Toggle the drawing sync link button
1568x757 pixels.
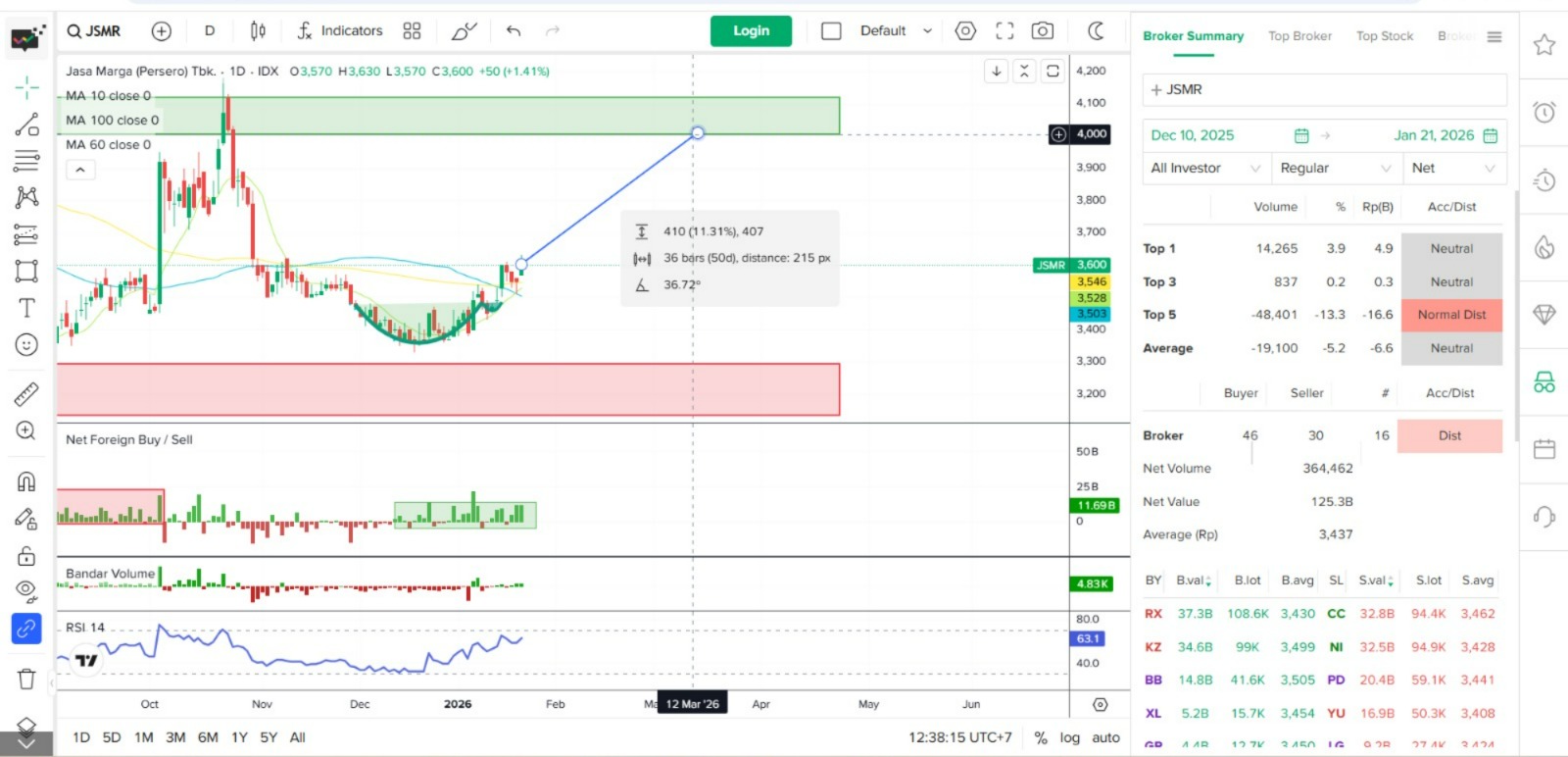[x=26, y=628]
